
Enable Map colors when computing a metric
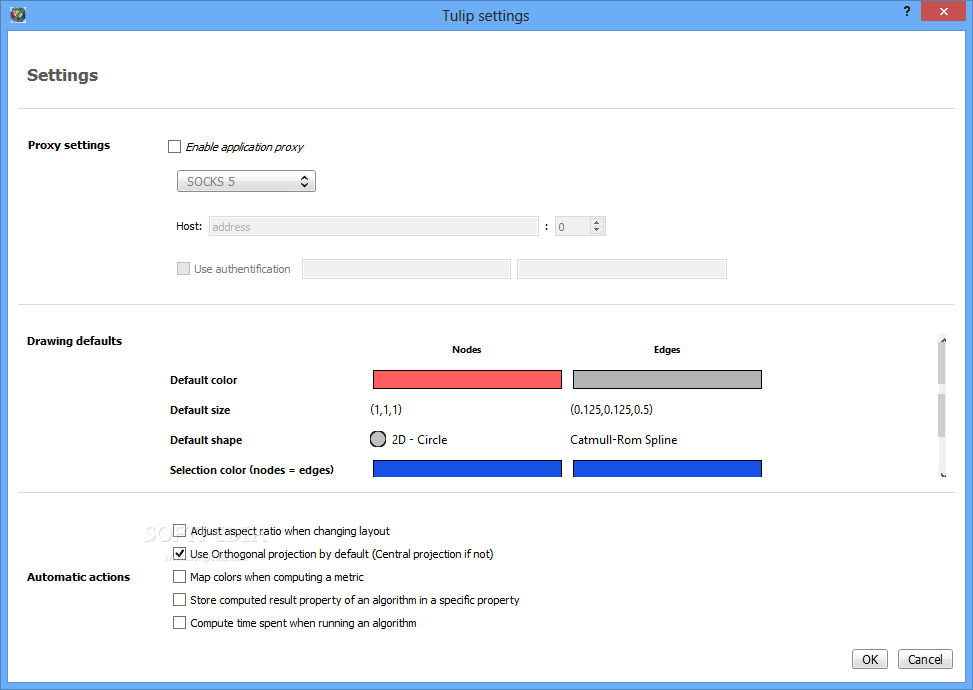[179, 576]
